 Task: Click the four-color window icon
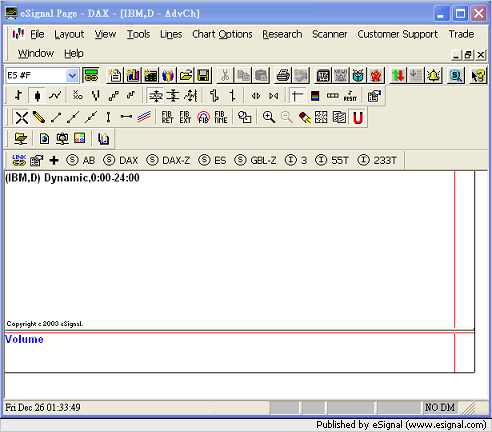79,138
